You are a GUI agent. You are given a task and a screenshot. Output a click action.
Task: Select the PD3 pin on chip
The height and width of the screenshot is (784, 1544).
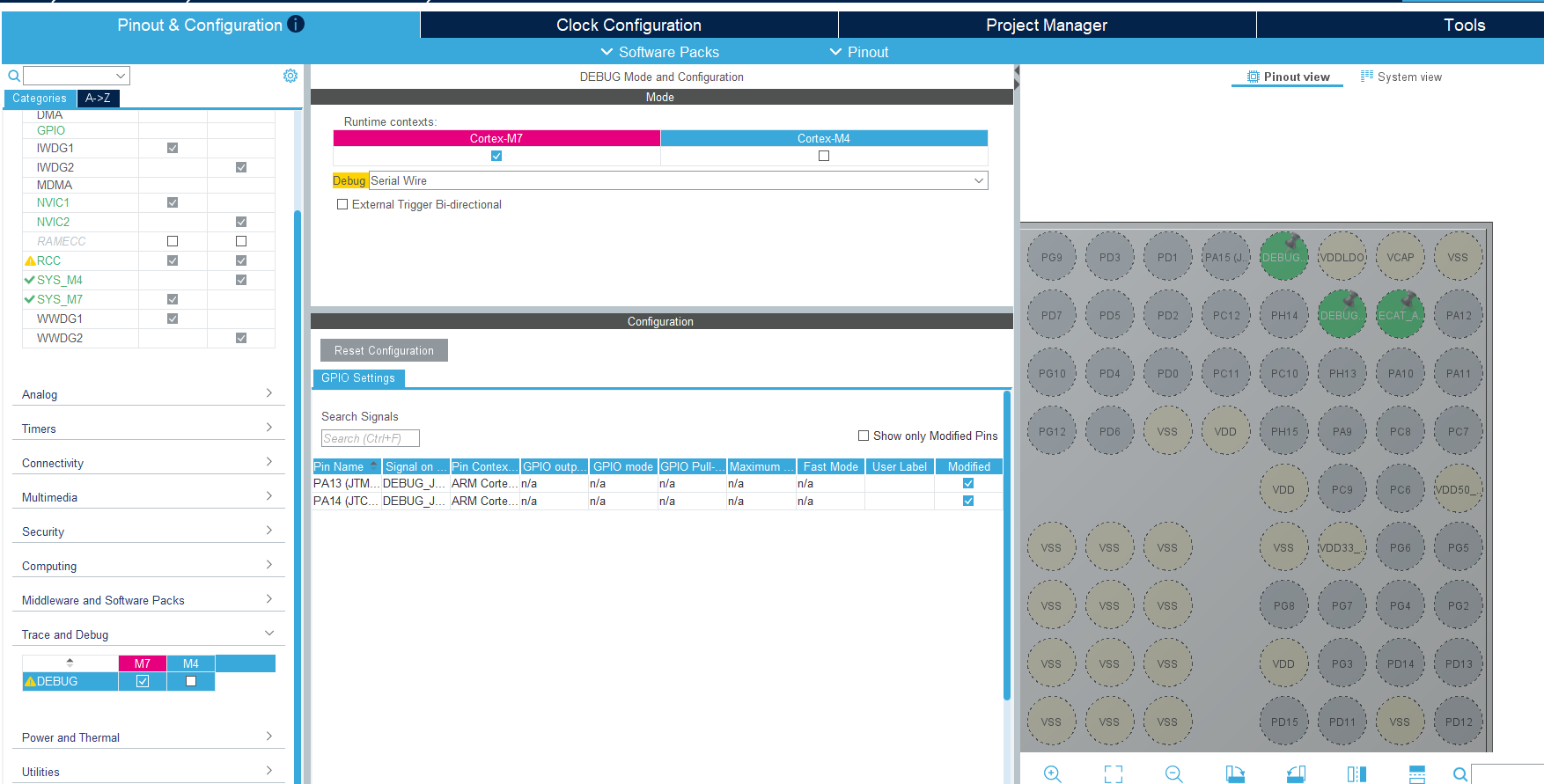[1109, 257]
